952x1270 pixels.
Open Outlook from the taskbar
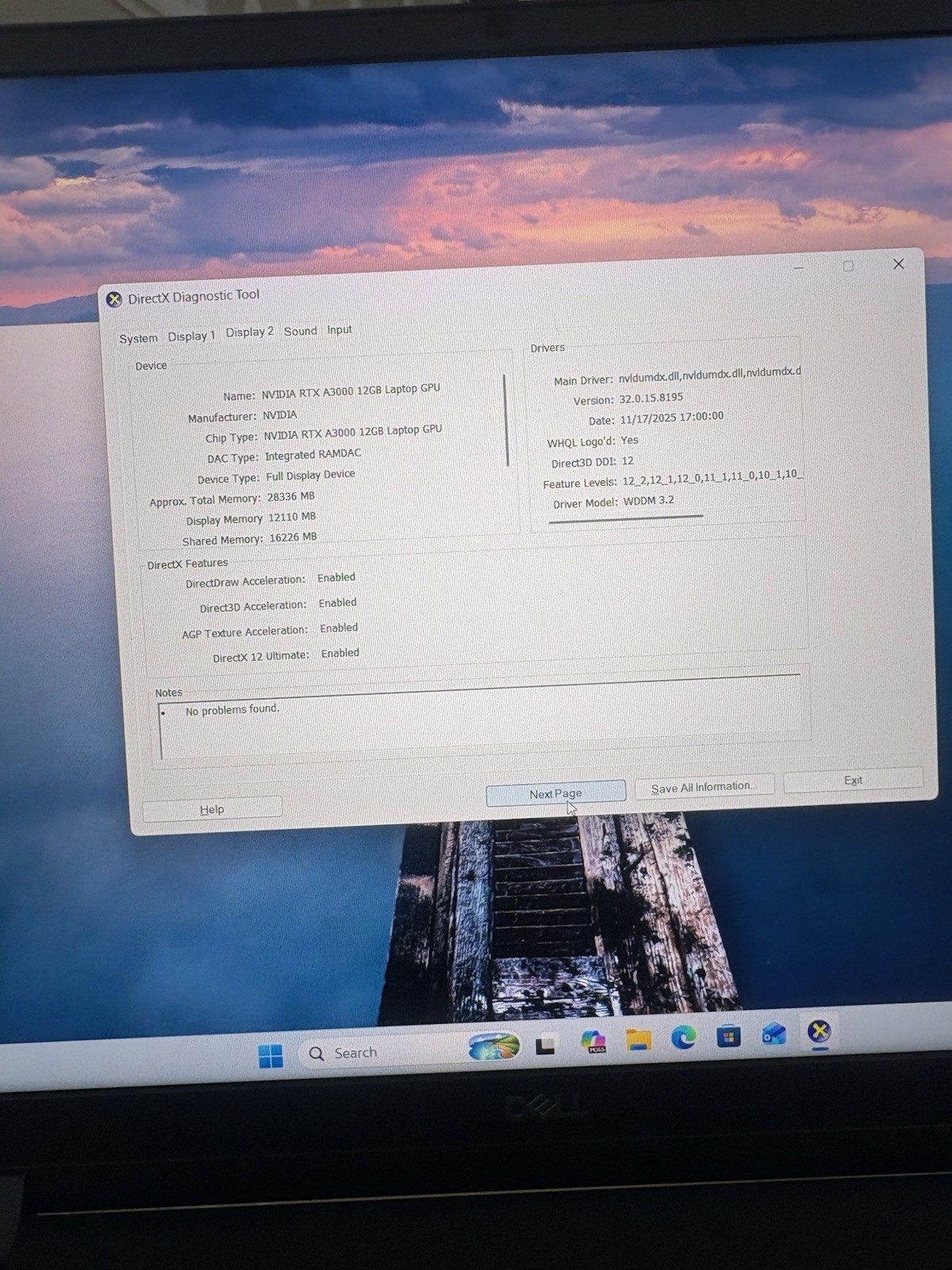point(773,1033)
